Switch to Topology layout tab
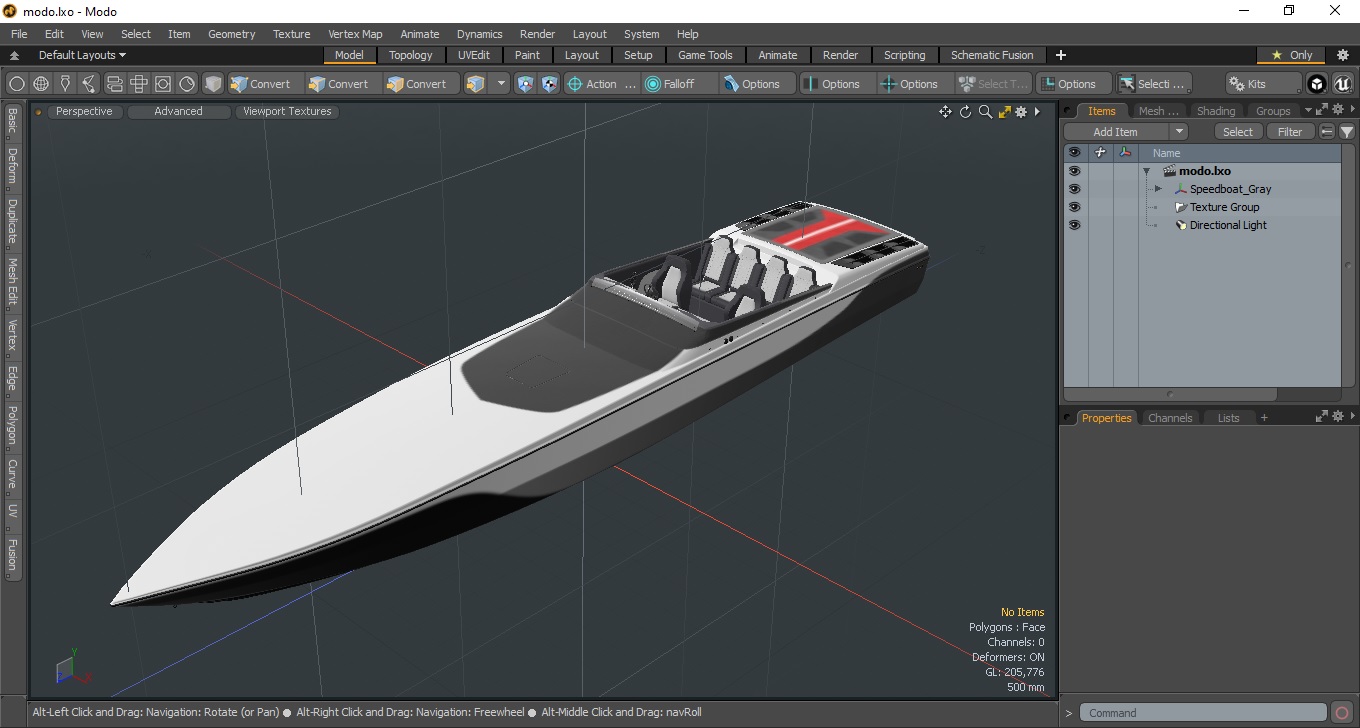 pos(411,55)
